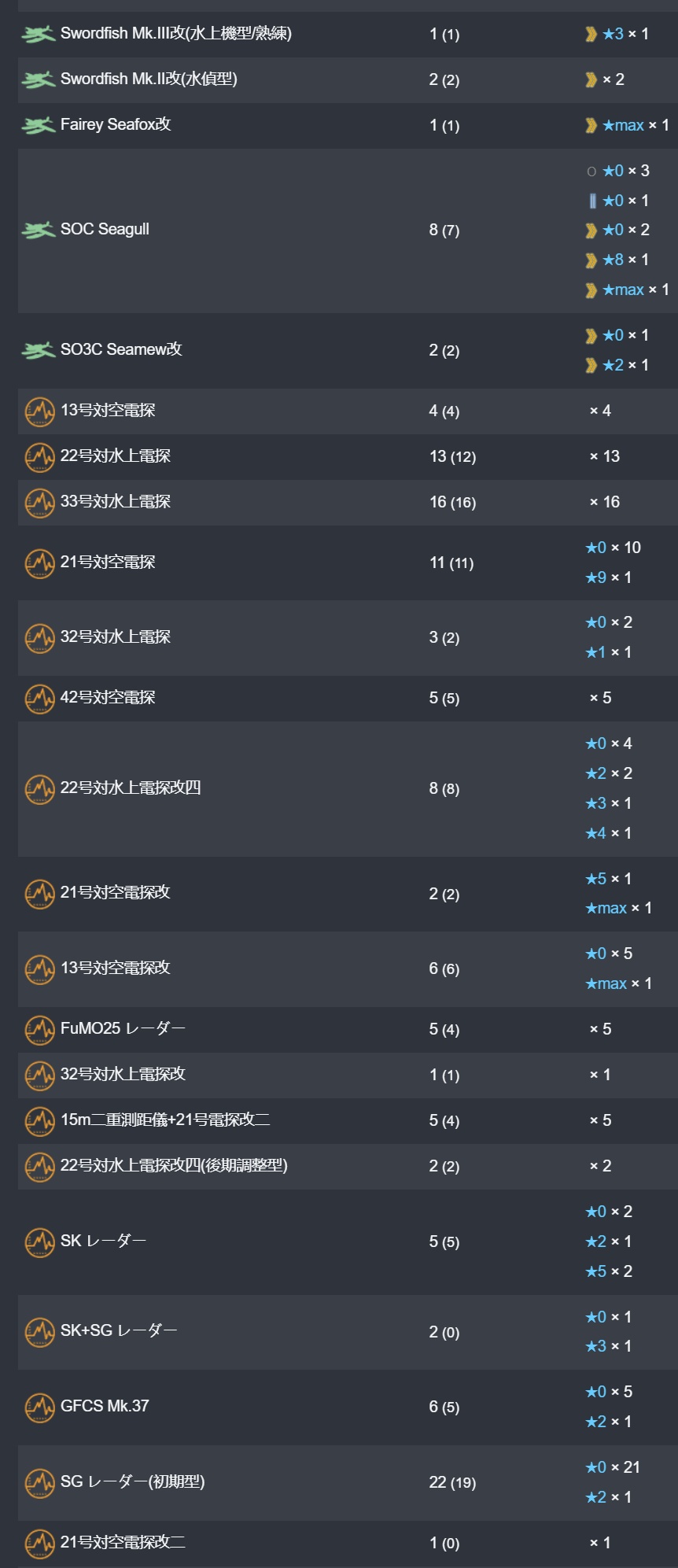Click the ★max × 1 entry for 13号対空電探改
The image size is (678, 1568).
[618, 983]
